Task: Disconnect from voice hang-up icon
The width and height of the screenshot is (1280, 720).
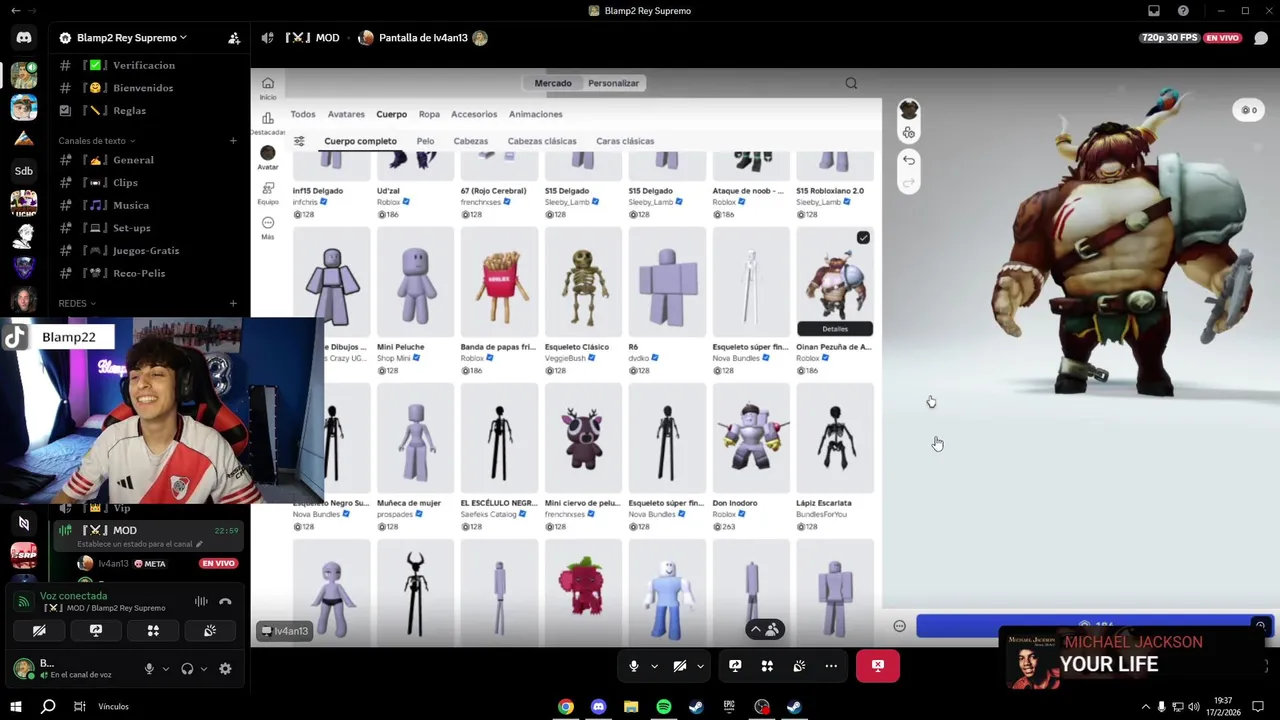Action: 225,601
